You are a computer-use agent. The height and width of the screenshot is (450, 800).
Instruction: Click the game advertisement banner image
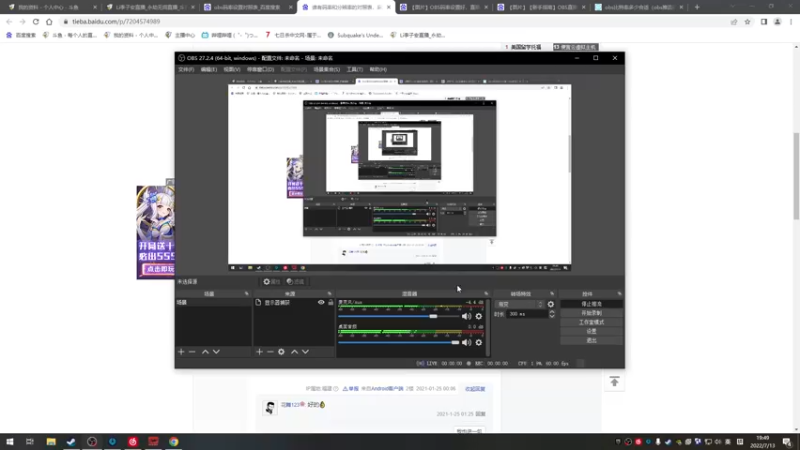tap(156, 232)
